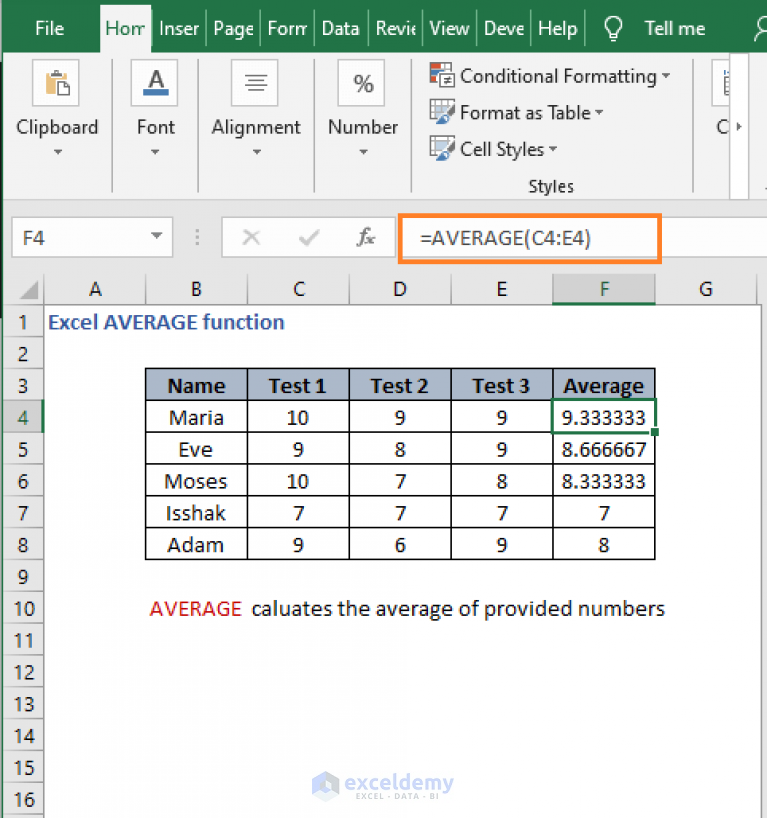Click the Alignment group icon
The width and height of the screenshot is (767, 818).
point(255,83)
